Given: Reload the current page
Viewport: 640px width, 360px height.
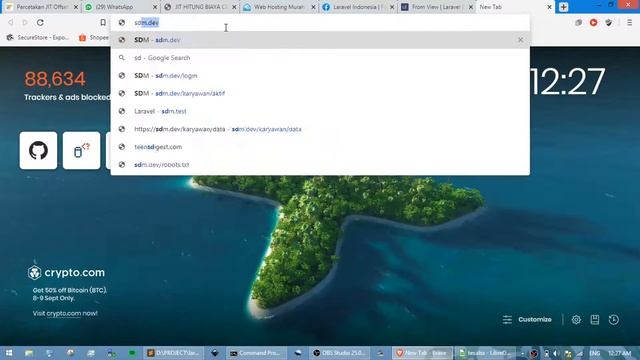Looking at the screenshot, I should pyautogui.click(x=40, y=22).
